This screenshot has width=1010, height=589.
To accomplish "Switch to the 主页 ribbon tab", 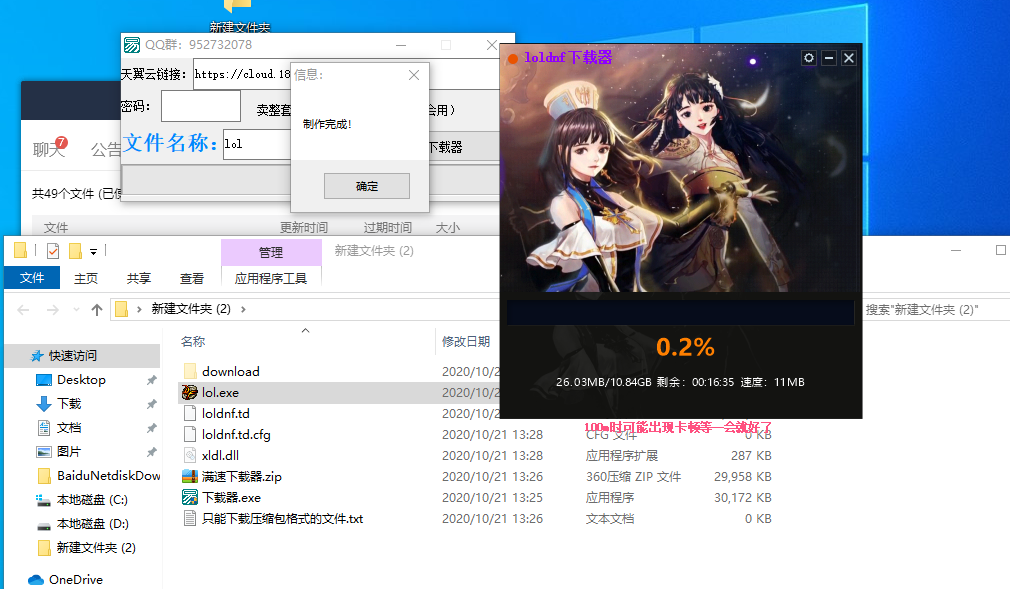I will (x=86, y=278).
